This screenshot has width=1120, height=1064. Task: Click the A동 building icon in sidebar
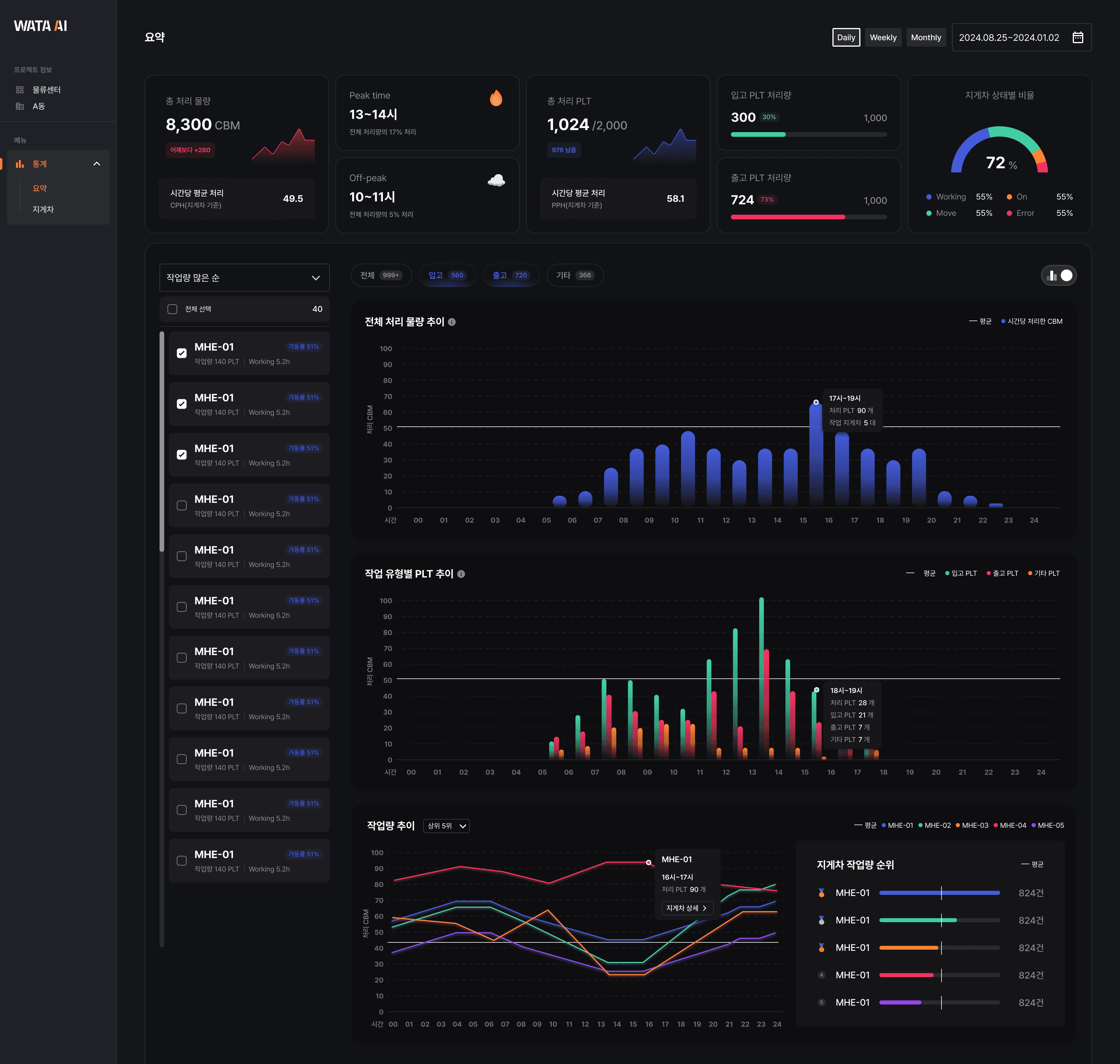[x=20, y=106]
